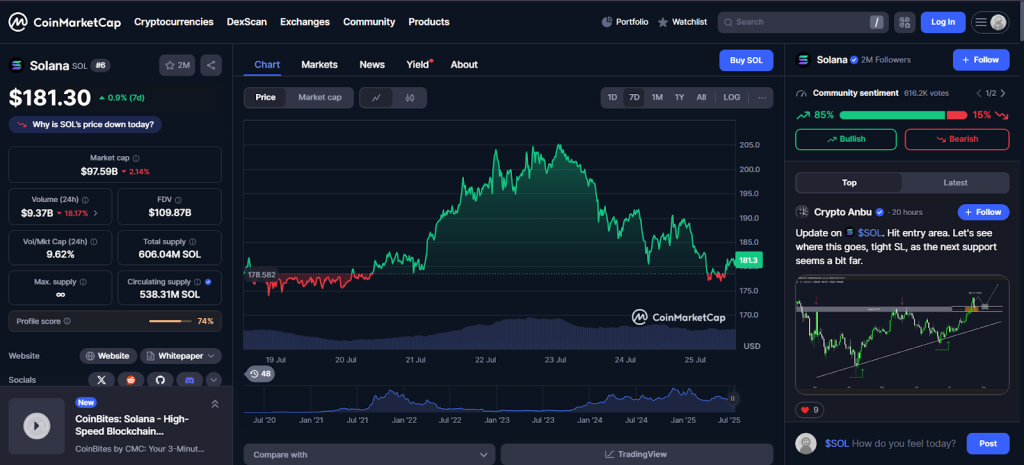1024x465 pixels.
Task: Click the Market cap info icon
Action: [136, 158]
